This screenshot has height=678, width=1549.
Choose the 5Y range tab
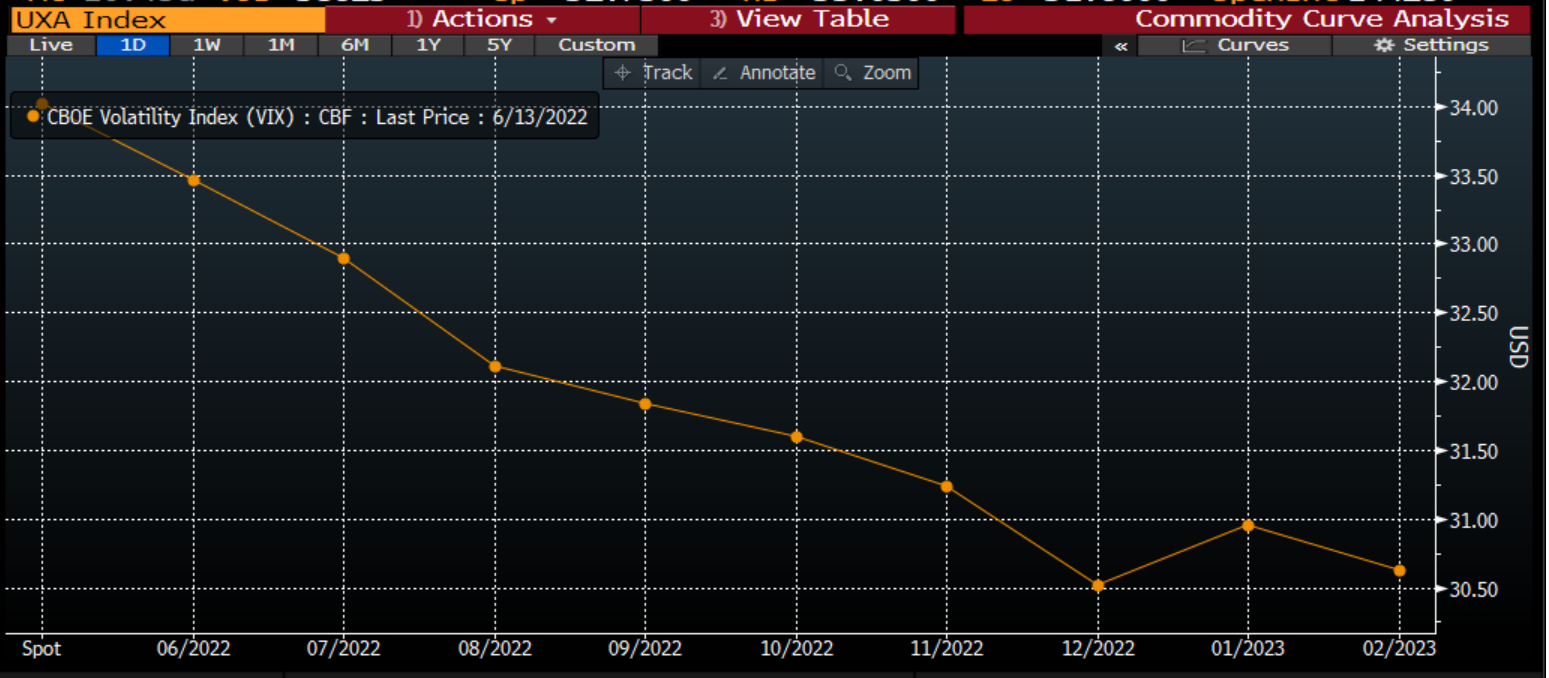499,45
